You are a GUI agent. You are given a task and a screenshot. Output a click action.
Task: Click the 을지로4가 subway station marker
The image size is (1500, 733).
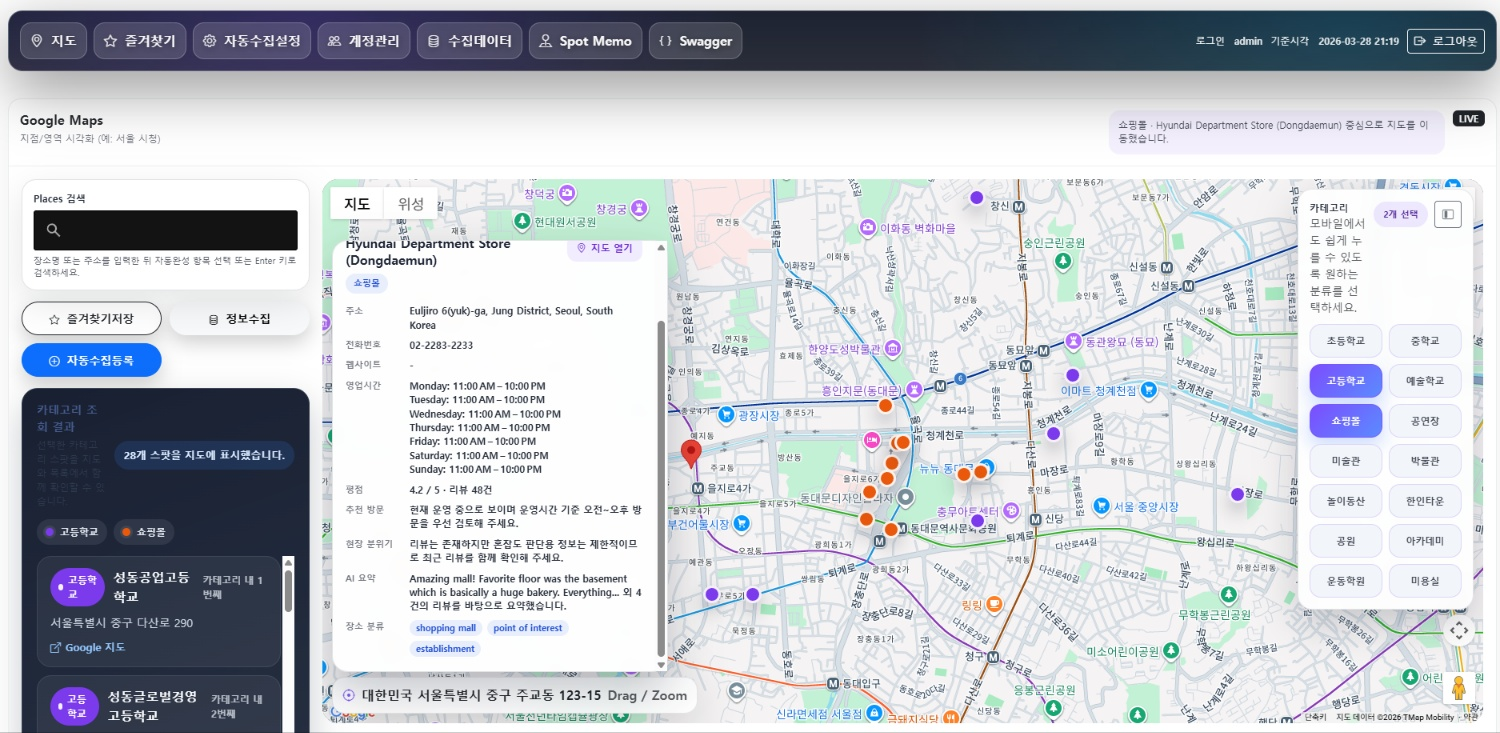(x=698, y=488)
